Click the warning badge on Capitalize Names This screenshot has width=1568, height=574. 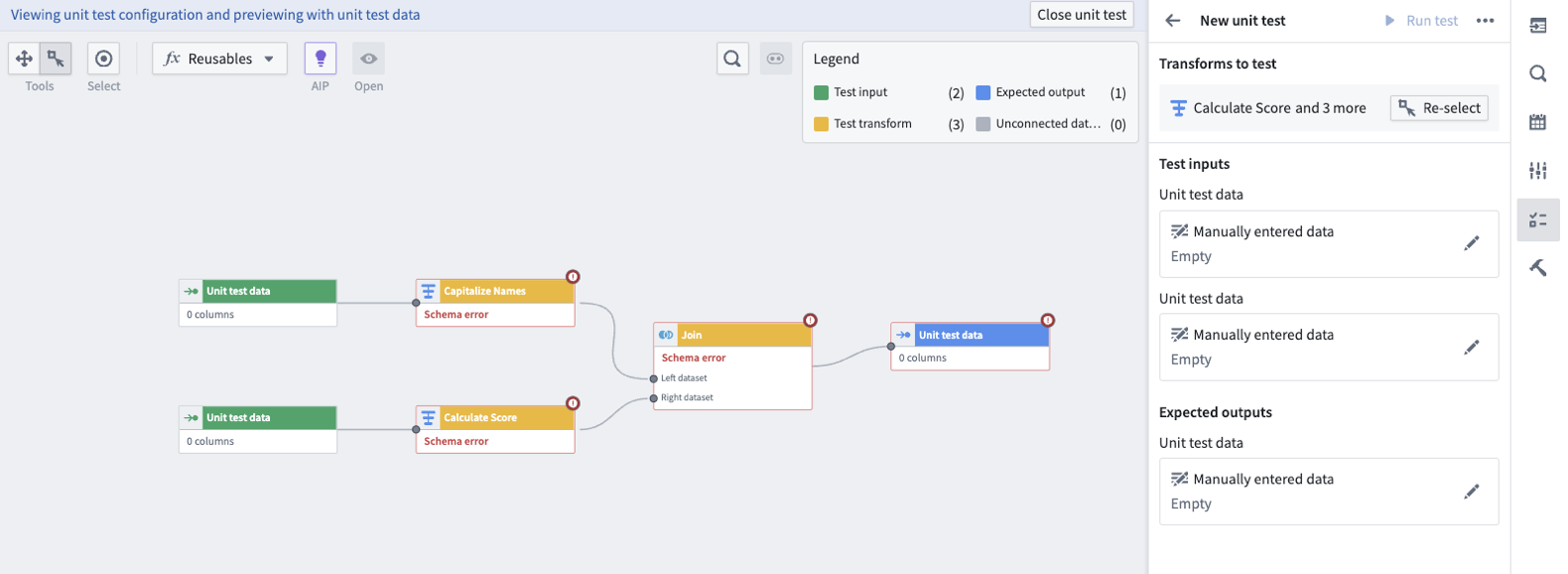pyautogui.click(x=573, y=277)
